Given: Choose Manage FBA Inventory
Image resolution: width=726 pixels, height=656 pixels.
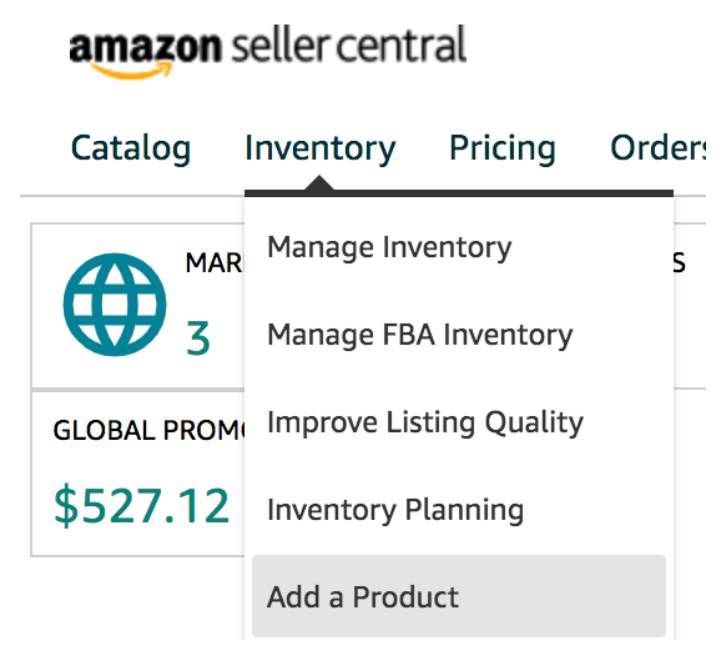Looking at the screenshot, I should click(x=420, y=335).
